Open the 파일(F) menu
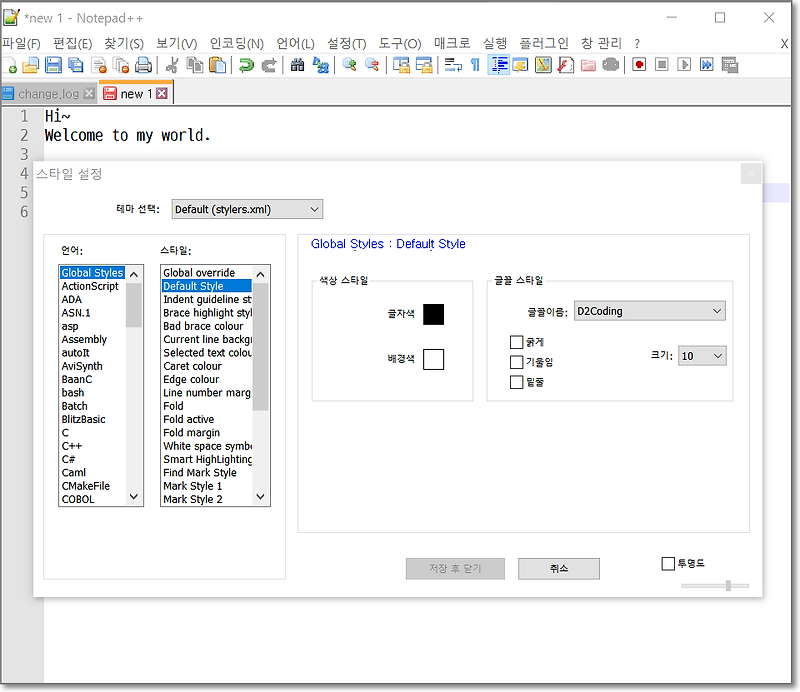The image size is (800, 692). click(21, 43)
